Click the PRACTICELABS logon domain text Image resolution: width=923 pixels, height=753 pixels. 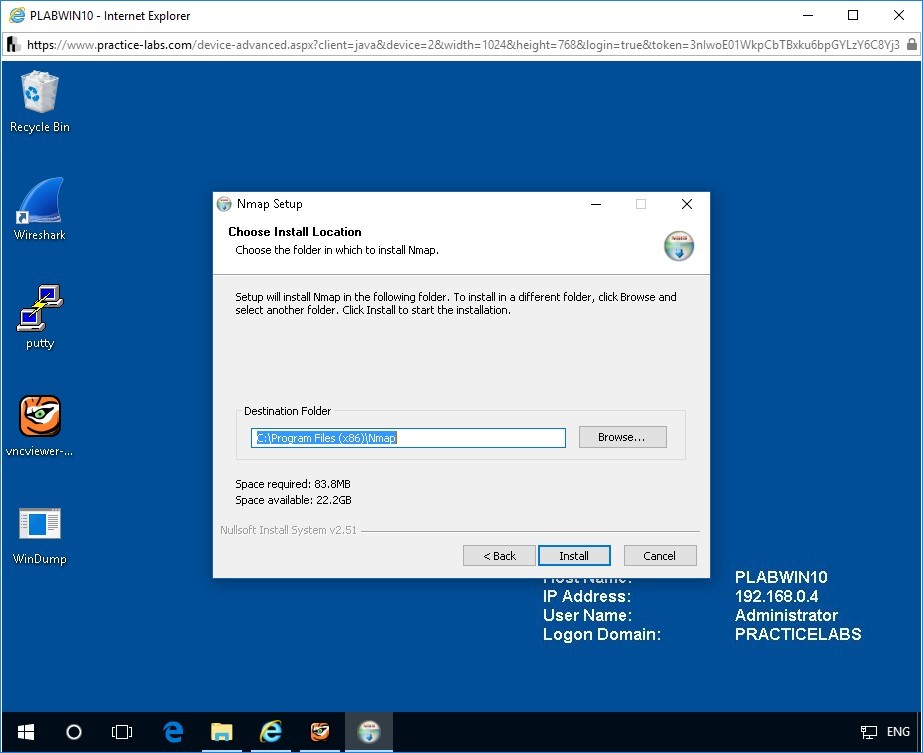click(798, 634)
